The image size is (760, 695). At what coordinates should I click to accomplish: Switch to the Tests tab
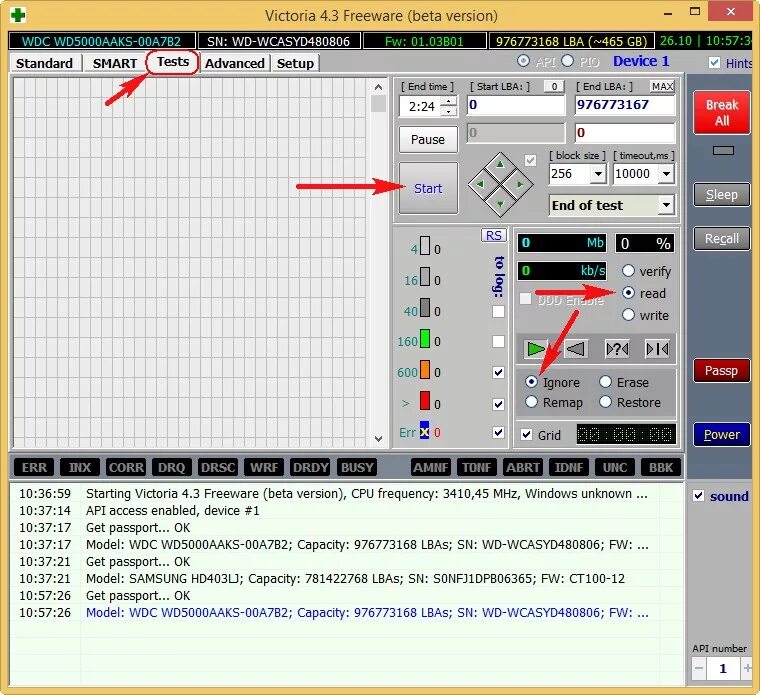pos(173,62)
